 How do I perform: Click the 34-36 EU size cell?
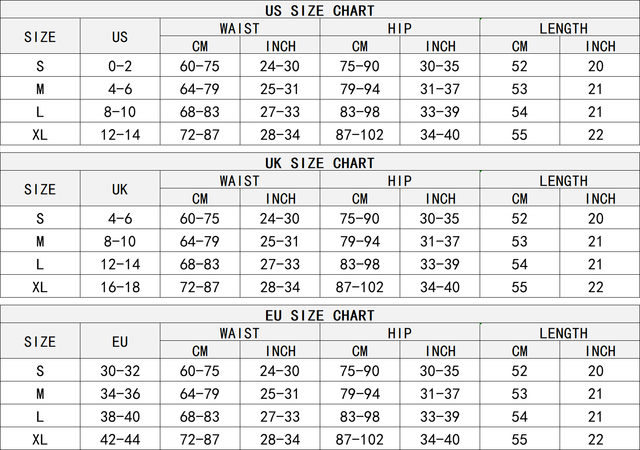pos(120,393)
